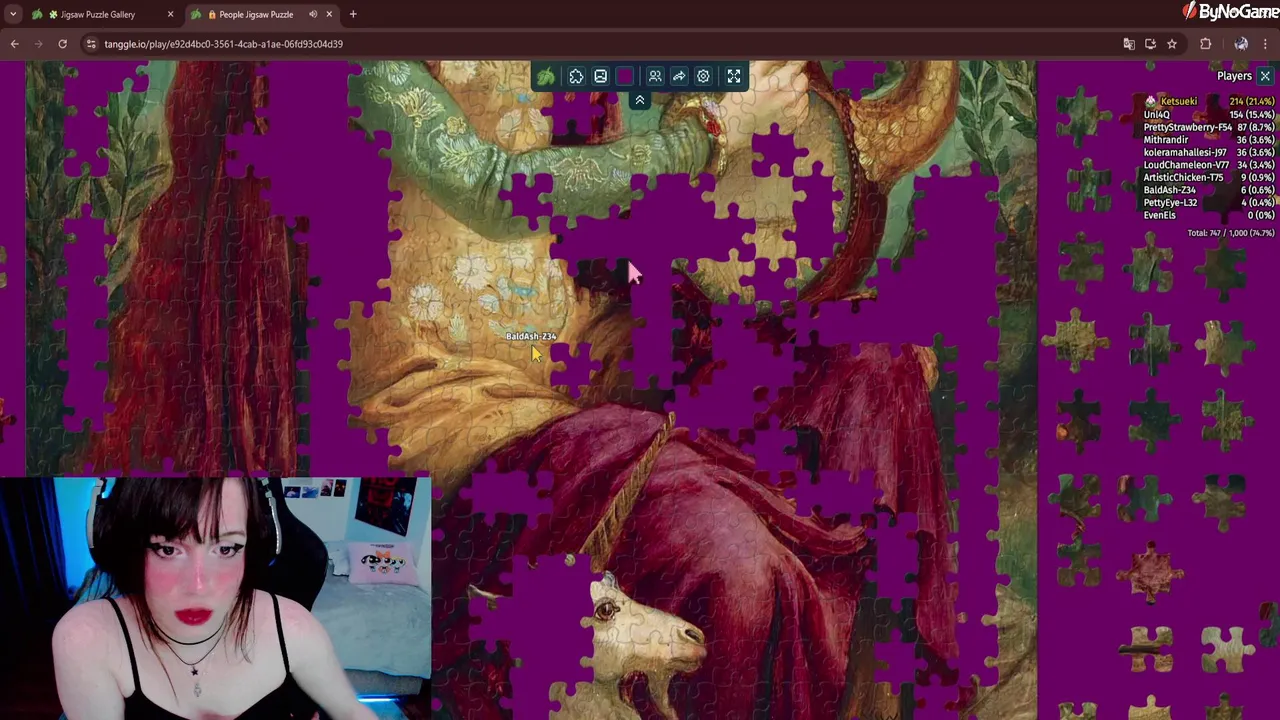
Task: Open the browser three-dot menu
Action: point(1266,44)
